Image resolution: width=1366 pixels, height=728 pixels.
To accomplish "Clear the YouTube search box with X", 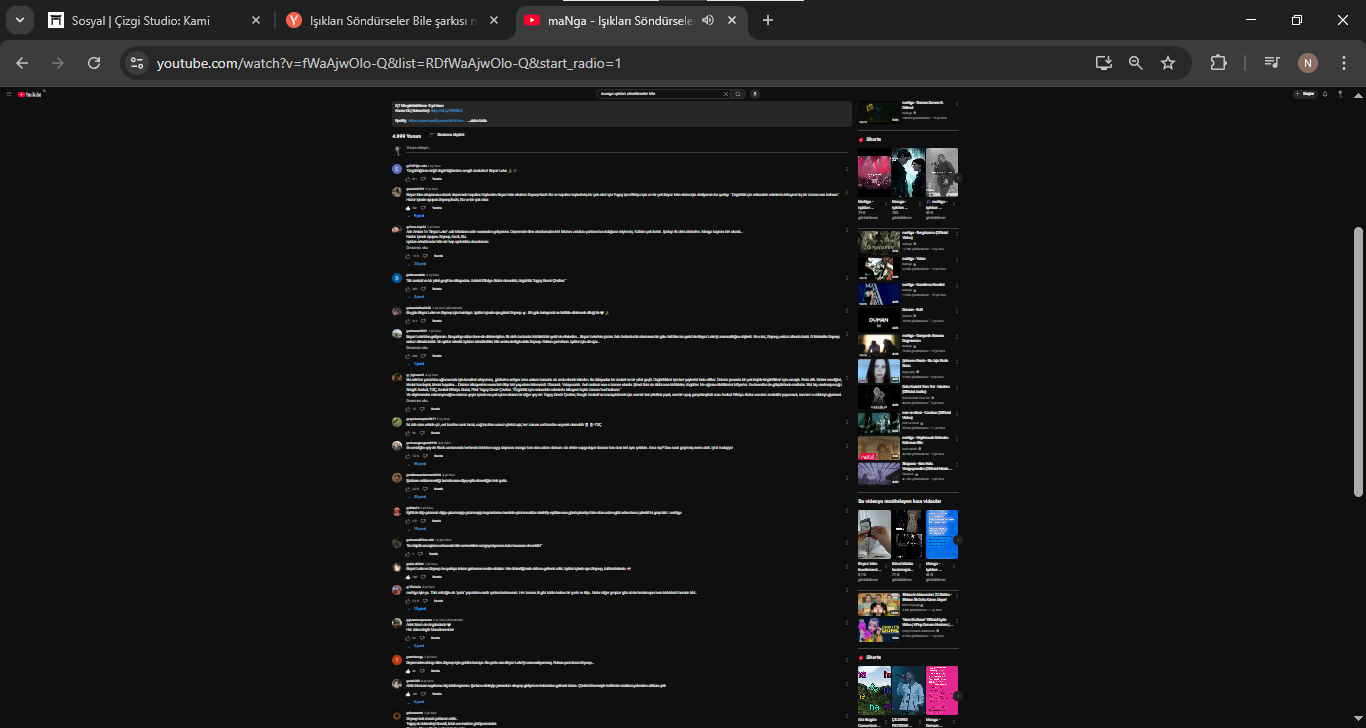I will point(726,94).
